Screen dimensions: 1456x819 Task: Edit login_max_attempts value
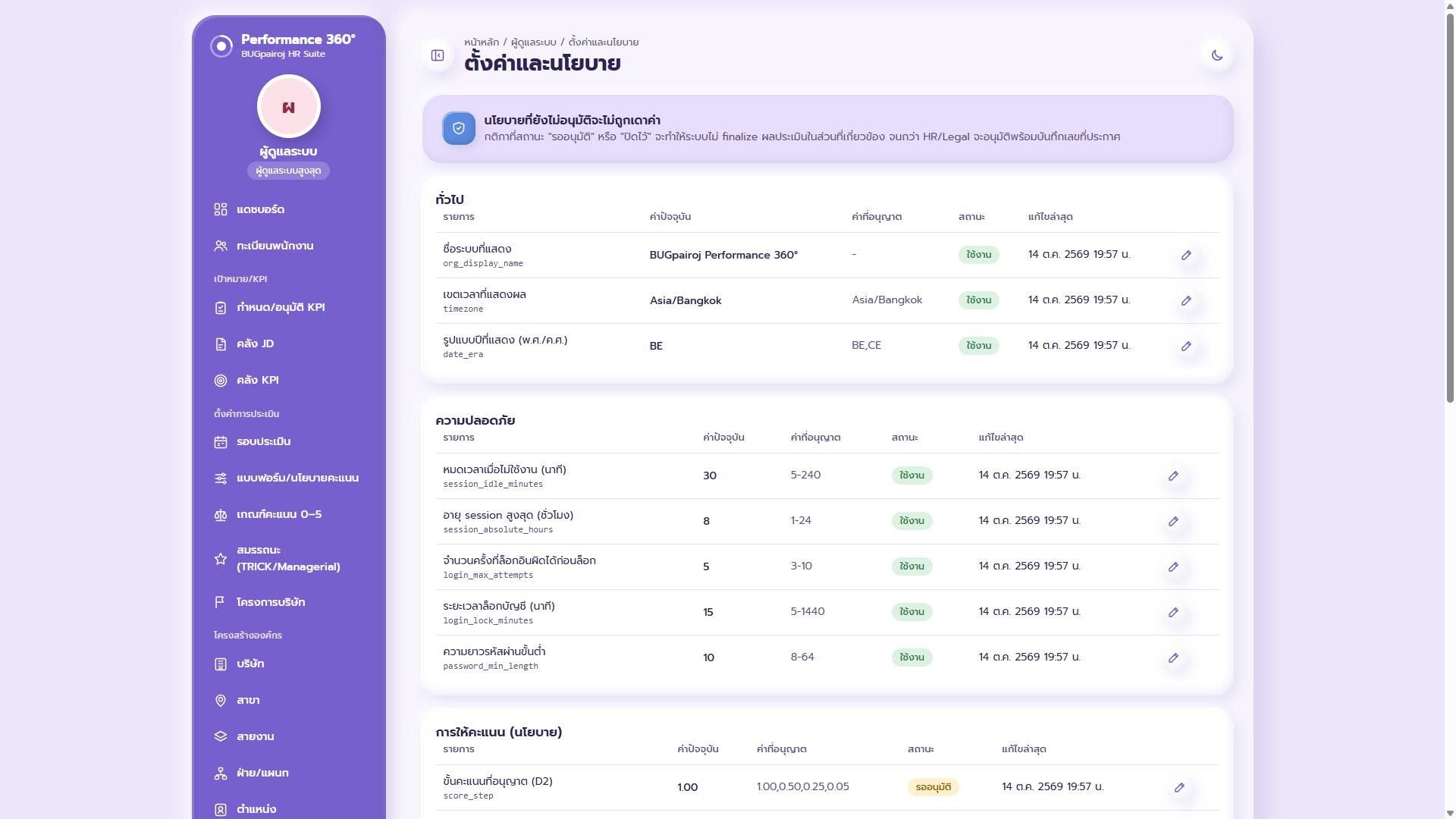[x=1173, y=567]
